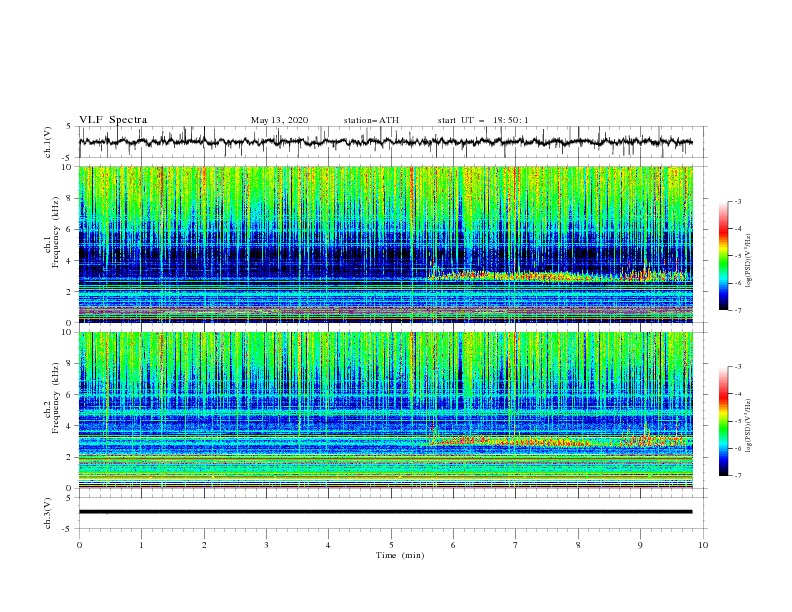Click the ch.2 color bar 'log(PSD)(V²/Hz)' label
Image resolution: width=792 pixels, height=612 pixels.
748,425
